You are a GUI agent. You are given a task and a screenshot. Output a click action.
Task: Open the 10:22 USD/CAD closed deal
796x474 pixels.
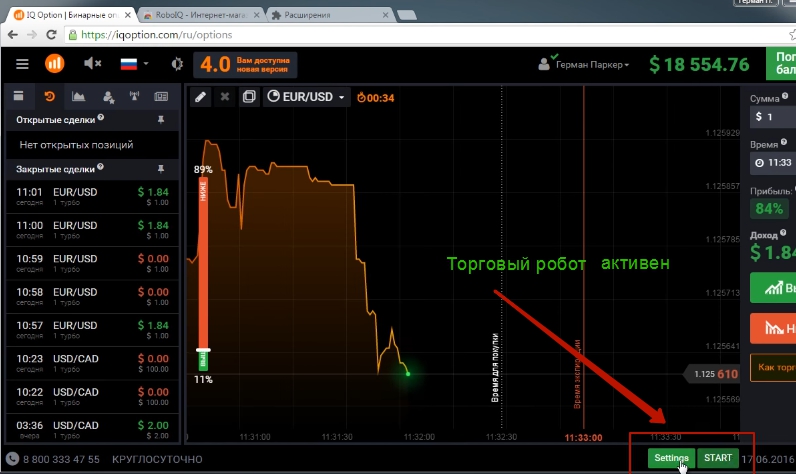tap(92, 396)
